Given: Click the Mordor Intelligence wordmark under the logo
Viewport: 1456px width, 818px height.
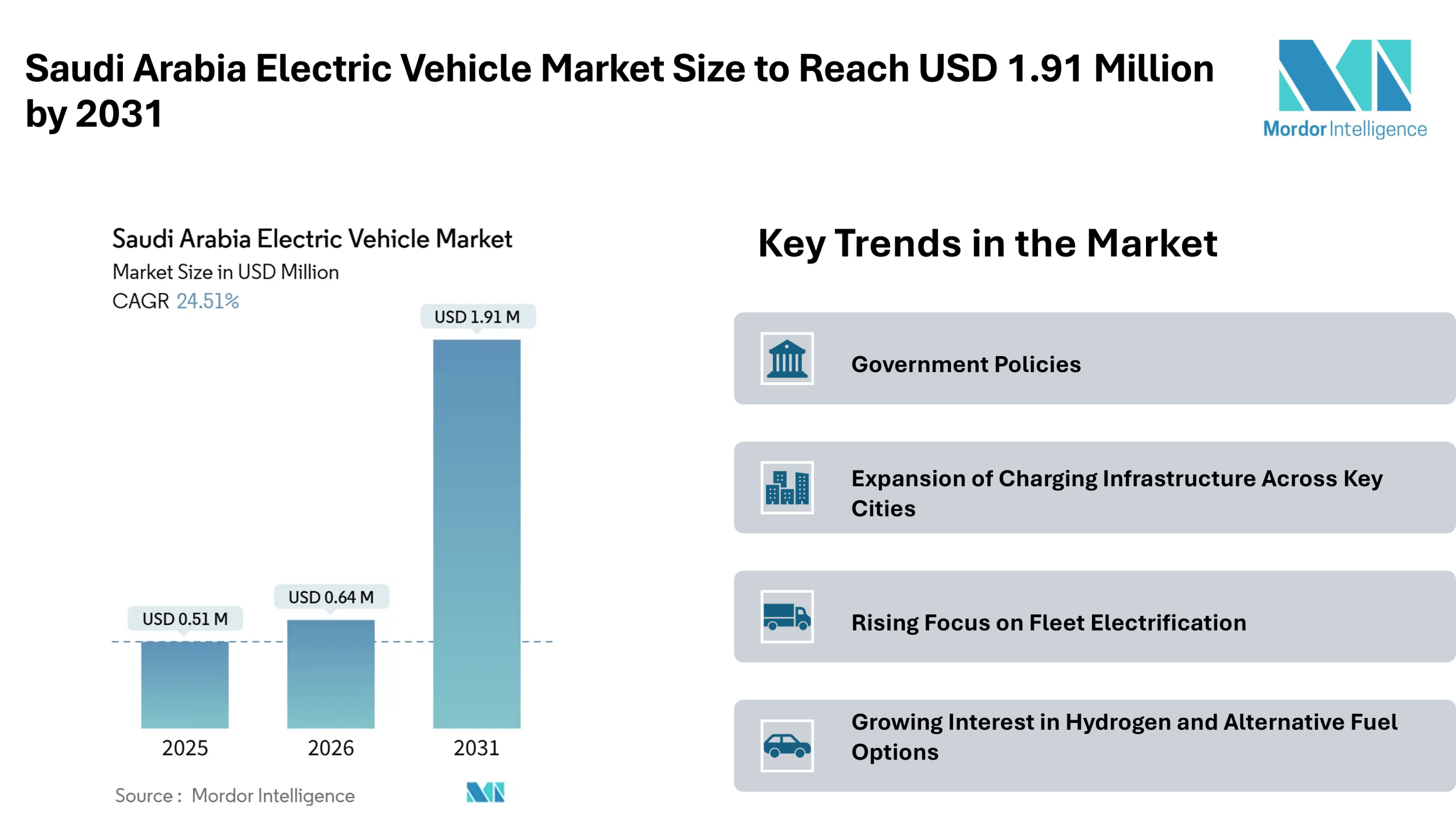Looking at the screenshot, I should [1345, 130].
